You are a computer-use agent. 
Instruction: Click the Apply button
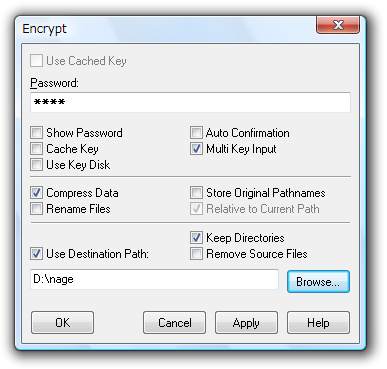tap(246, 322)
